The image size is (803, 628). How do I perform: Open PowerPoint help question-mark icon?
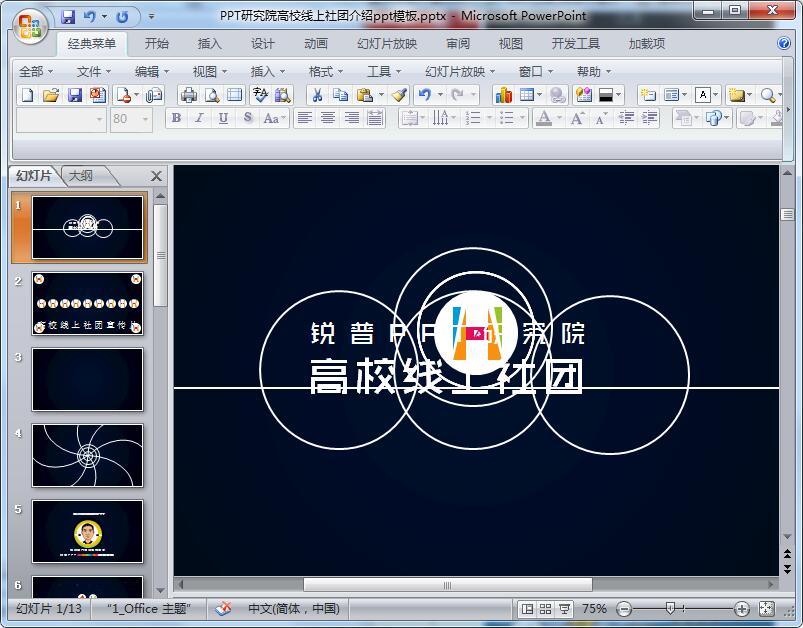784,43
